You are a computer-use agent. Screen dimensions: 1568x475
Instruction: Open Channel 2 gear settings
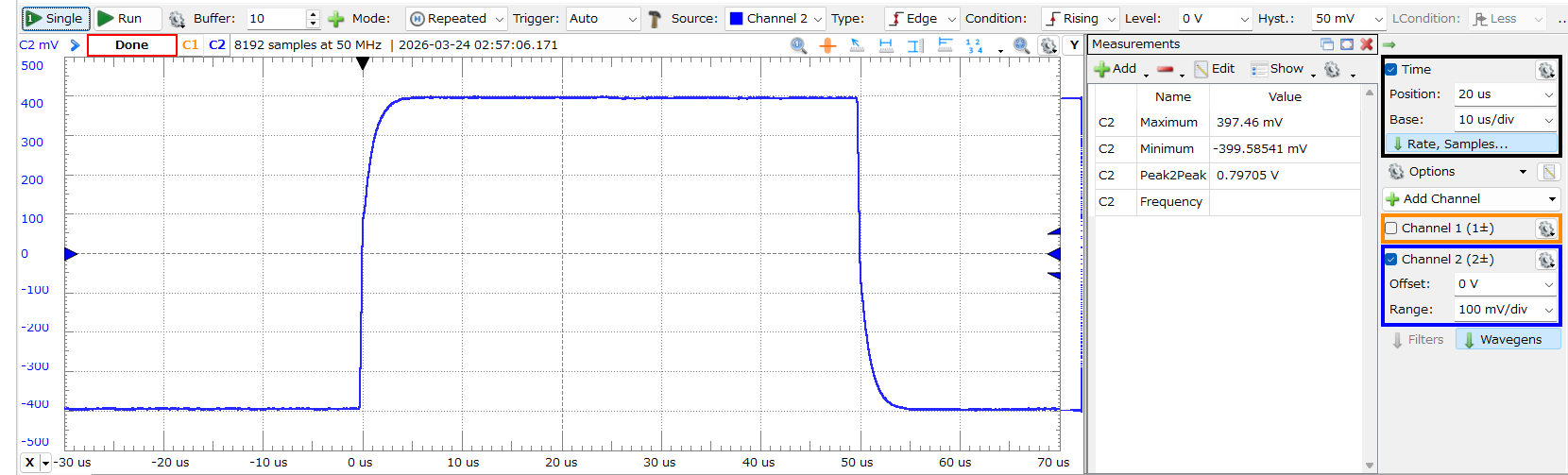coord(1545,259)
